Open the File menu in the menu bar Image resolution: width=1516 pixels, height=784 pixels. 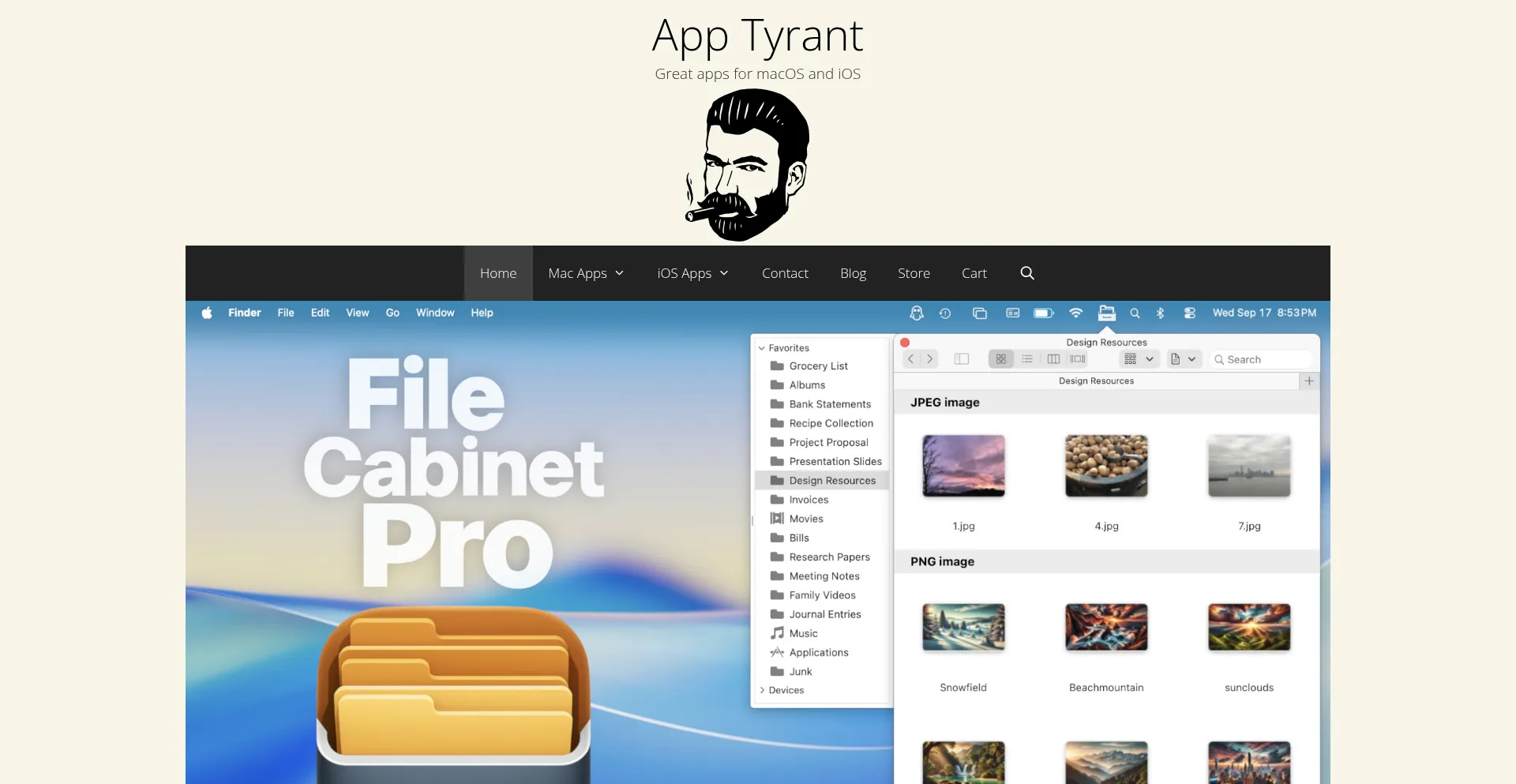[x=285, y=313]
